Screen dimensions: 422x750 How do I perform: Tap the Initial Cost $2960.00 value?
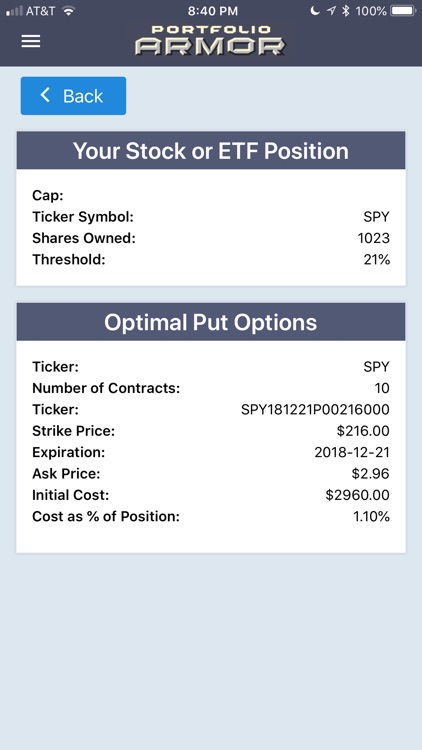[357, 495]
